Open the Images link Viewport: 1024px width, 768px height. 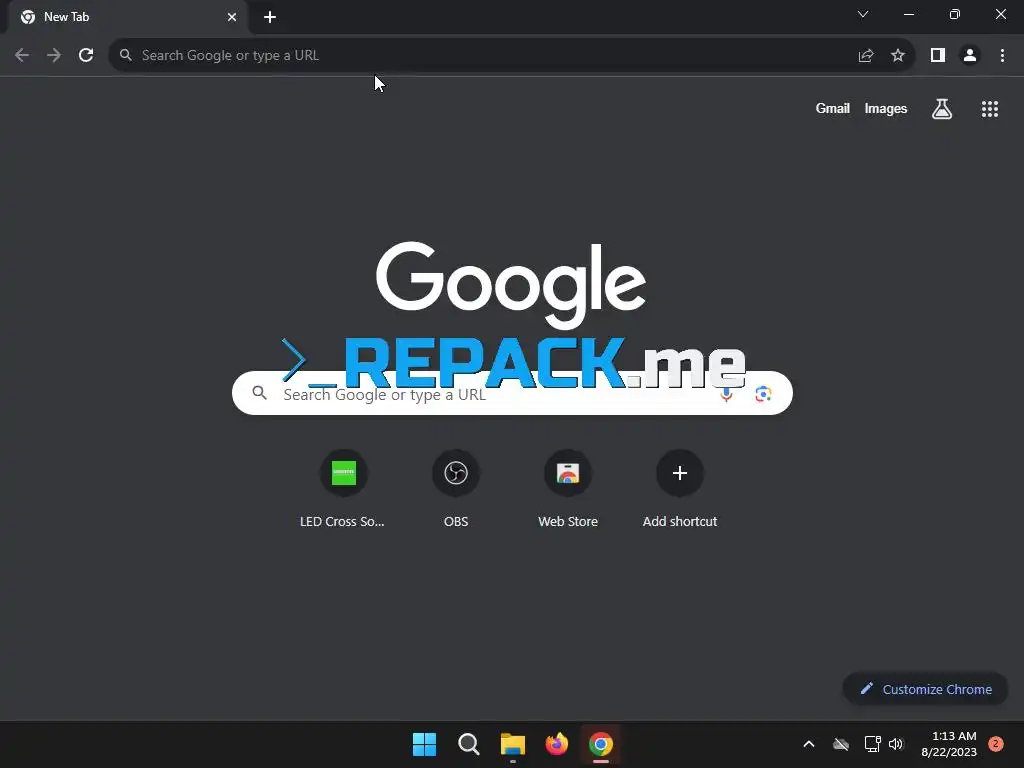click(x=886, y=108)
